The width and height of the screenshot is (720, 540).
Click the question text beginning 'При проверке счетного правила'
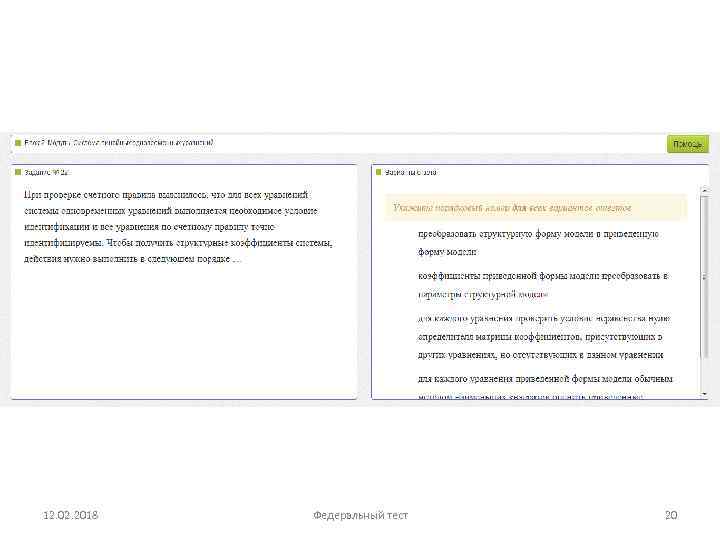click(178, 226)
